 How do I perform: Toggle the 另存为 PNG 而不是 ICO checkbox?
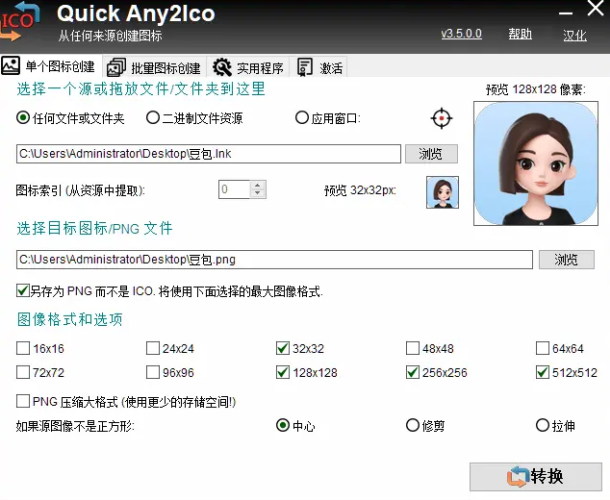coord(23,291)
